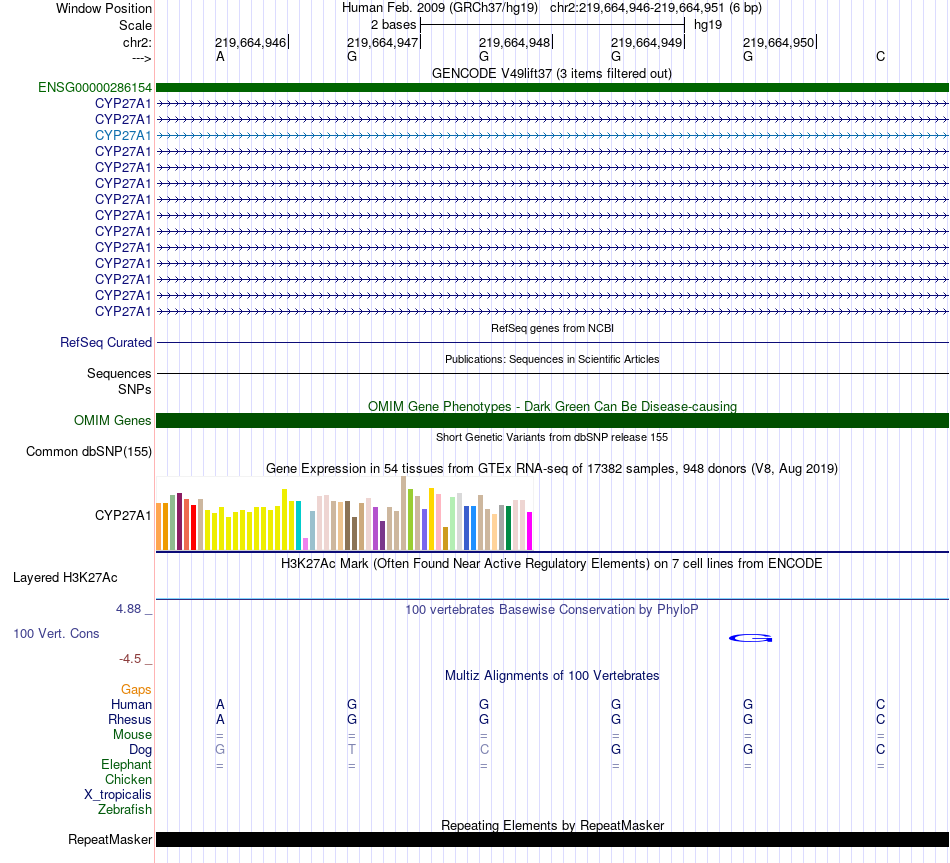Click the A base in the Human alignment row
Screen dimensions: 950x863
pos(220,704)
